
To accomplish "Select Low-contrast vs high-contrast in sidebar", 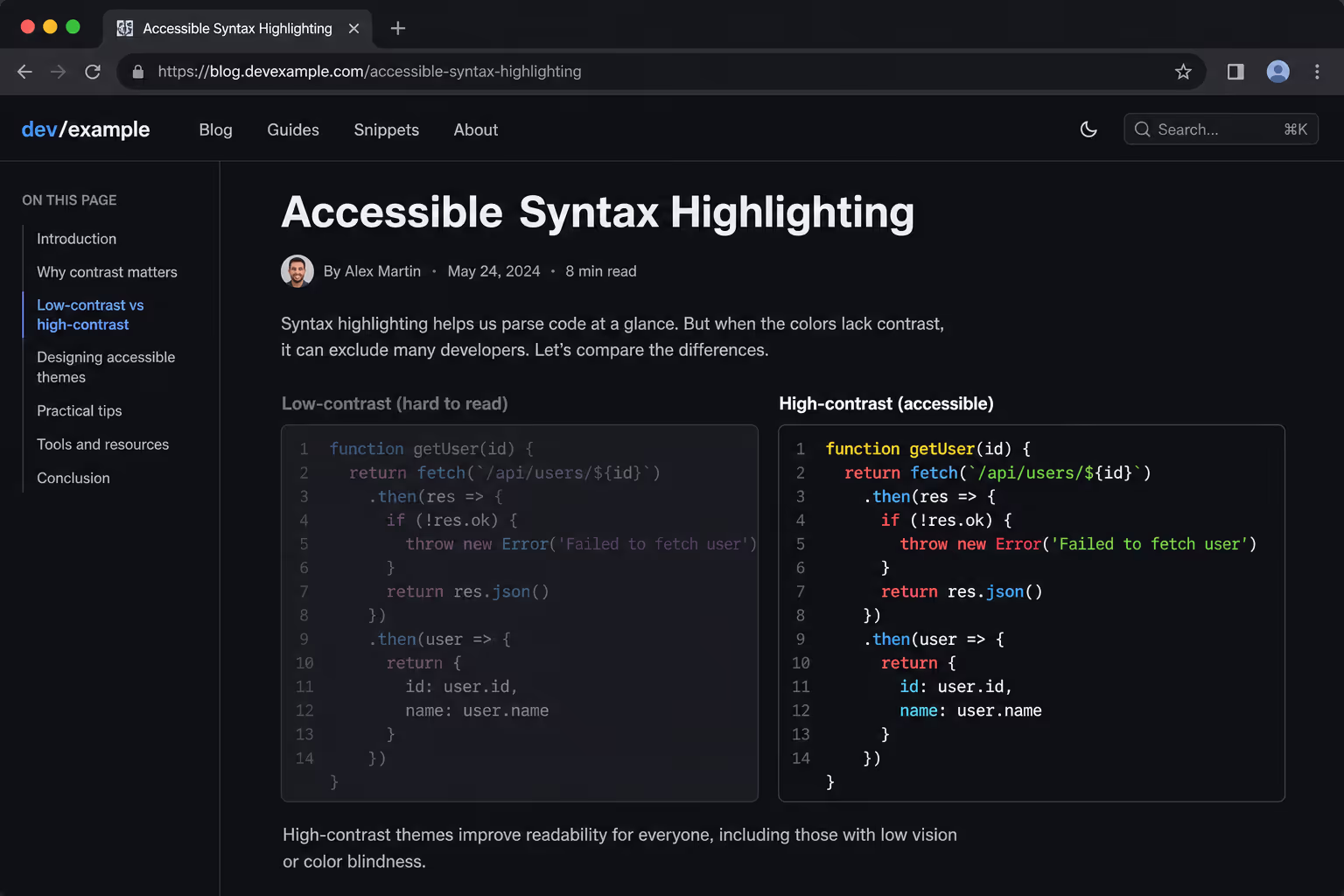I will 90,315.
